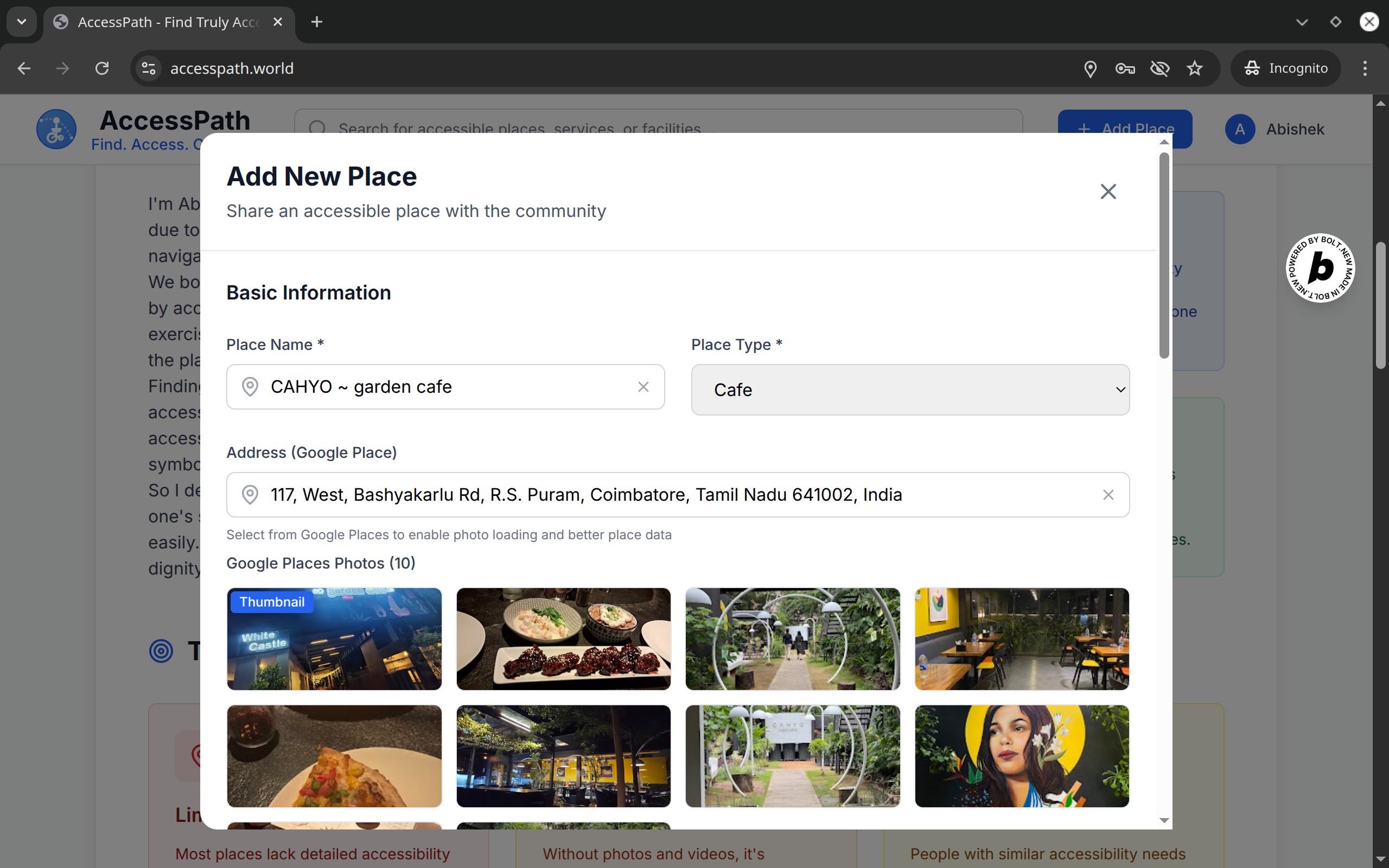
Task: Click the Incognito indicator button
Action: coord(1286,68)
